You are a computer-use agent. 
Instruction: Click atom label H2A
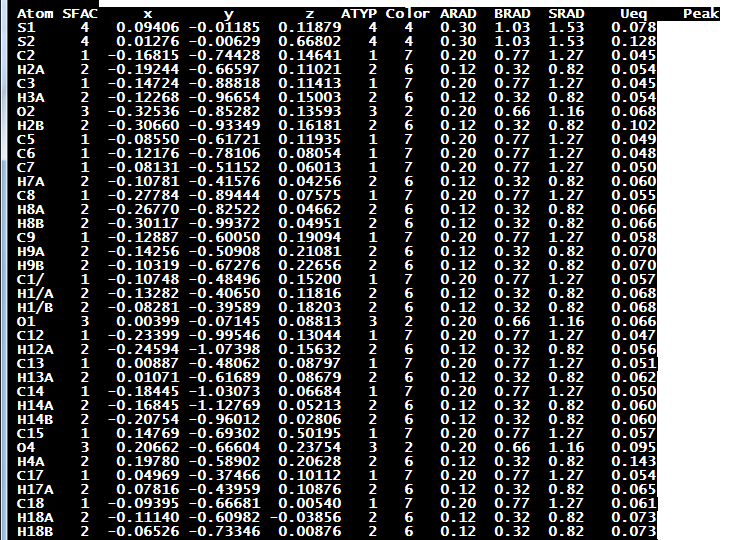[30, 70]
